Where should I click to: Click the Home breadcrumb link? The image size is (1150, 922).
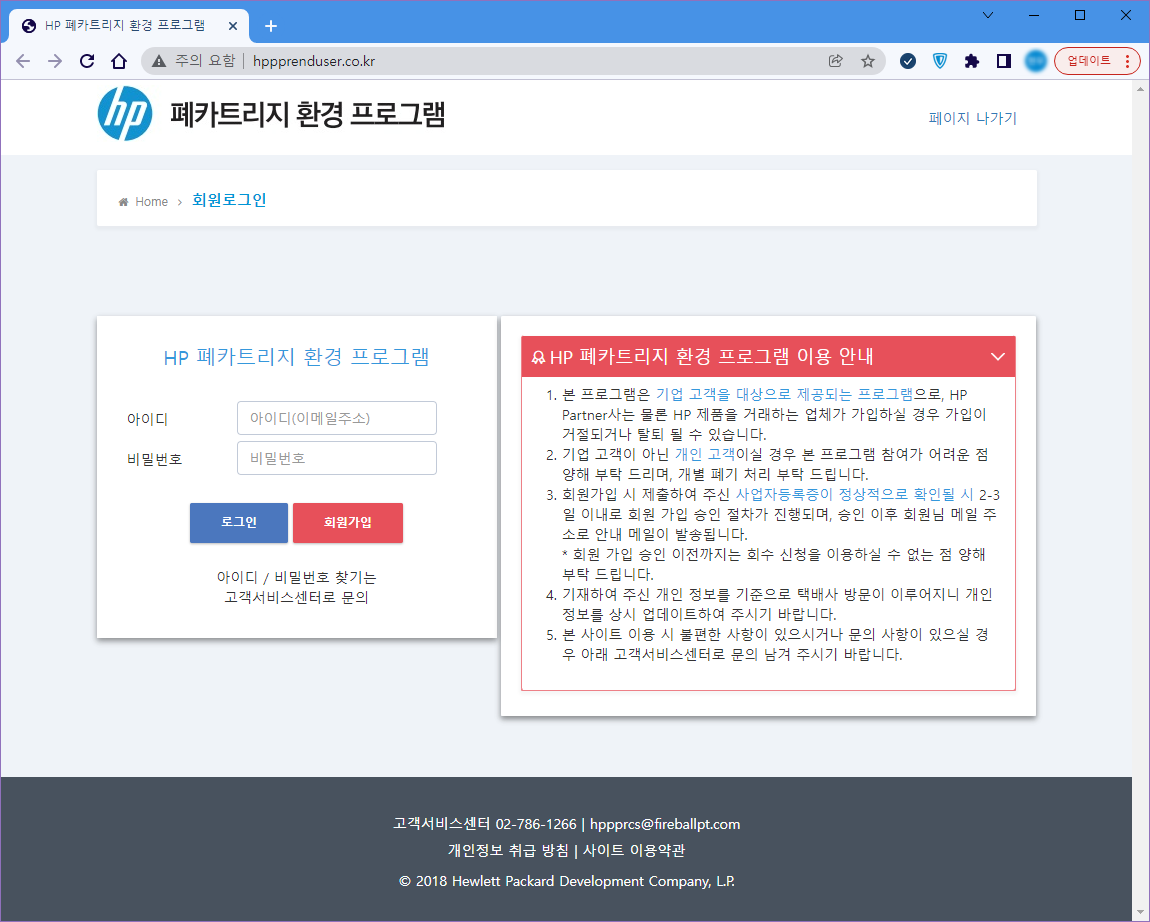151,202
